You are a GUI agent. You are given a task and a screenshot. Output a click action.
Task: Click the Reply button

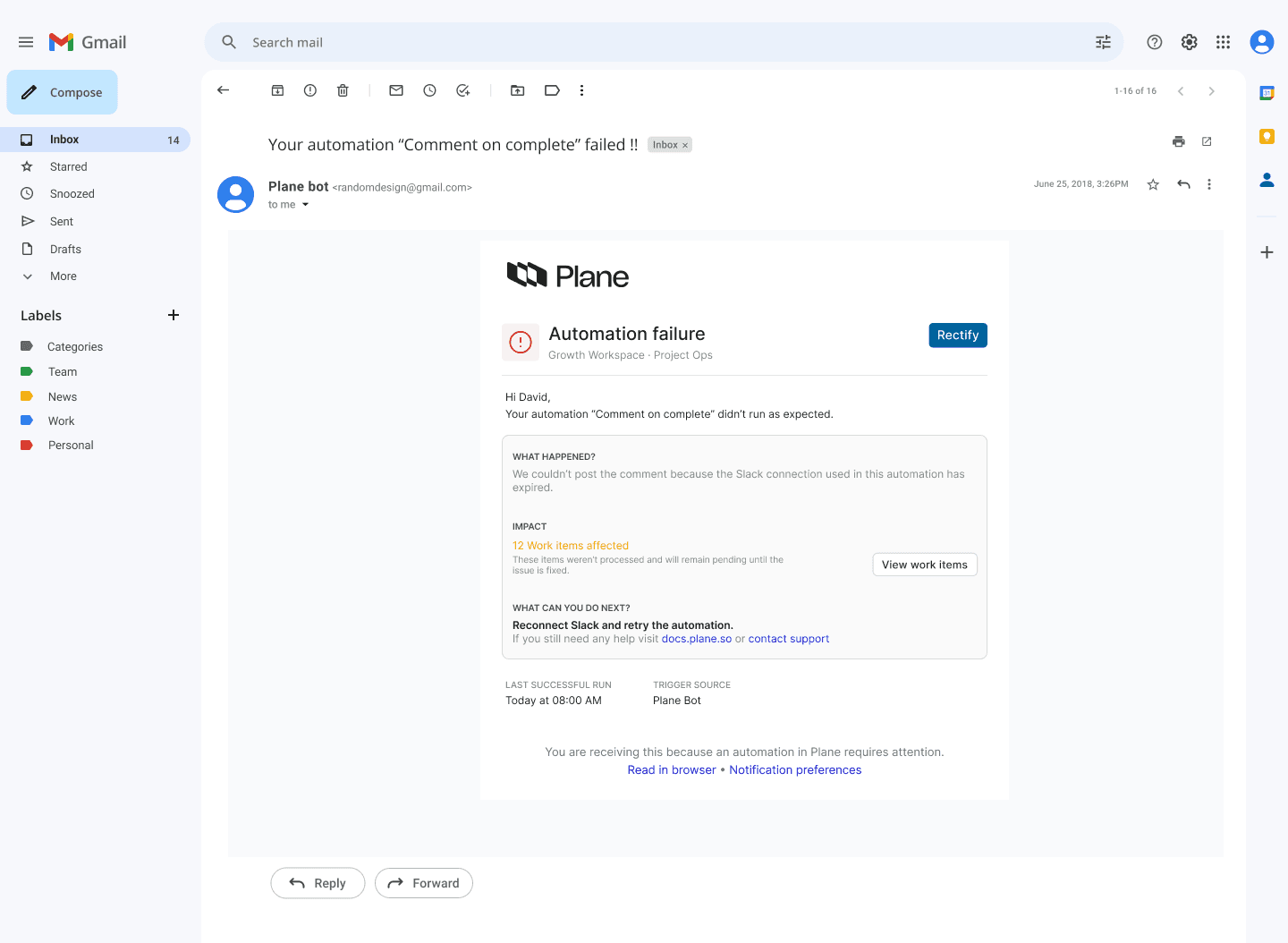pos(318,883)
